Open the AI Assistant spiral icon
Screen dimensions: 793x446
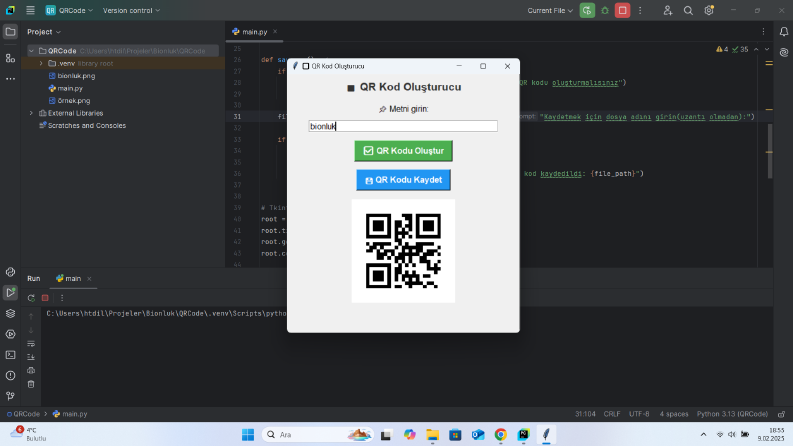784,53
